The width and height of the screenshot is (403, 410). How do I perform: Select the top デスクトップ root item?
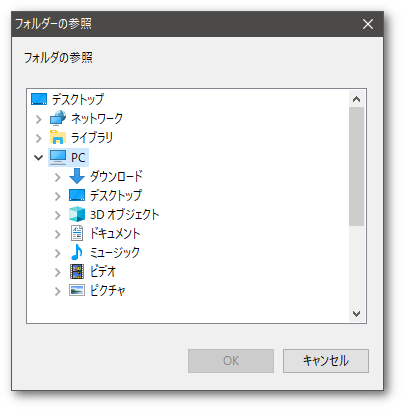pos(67,99)
